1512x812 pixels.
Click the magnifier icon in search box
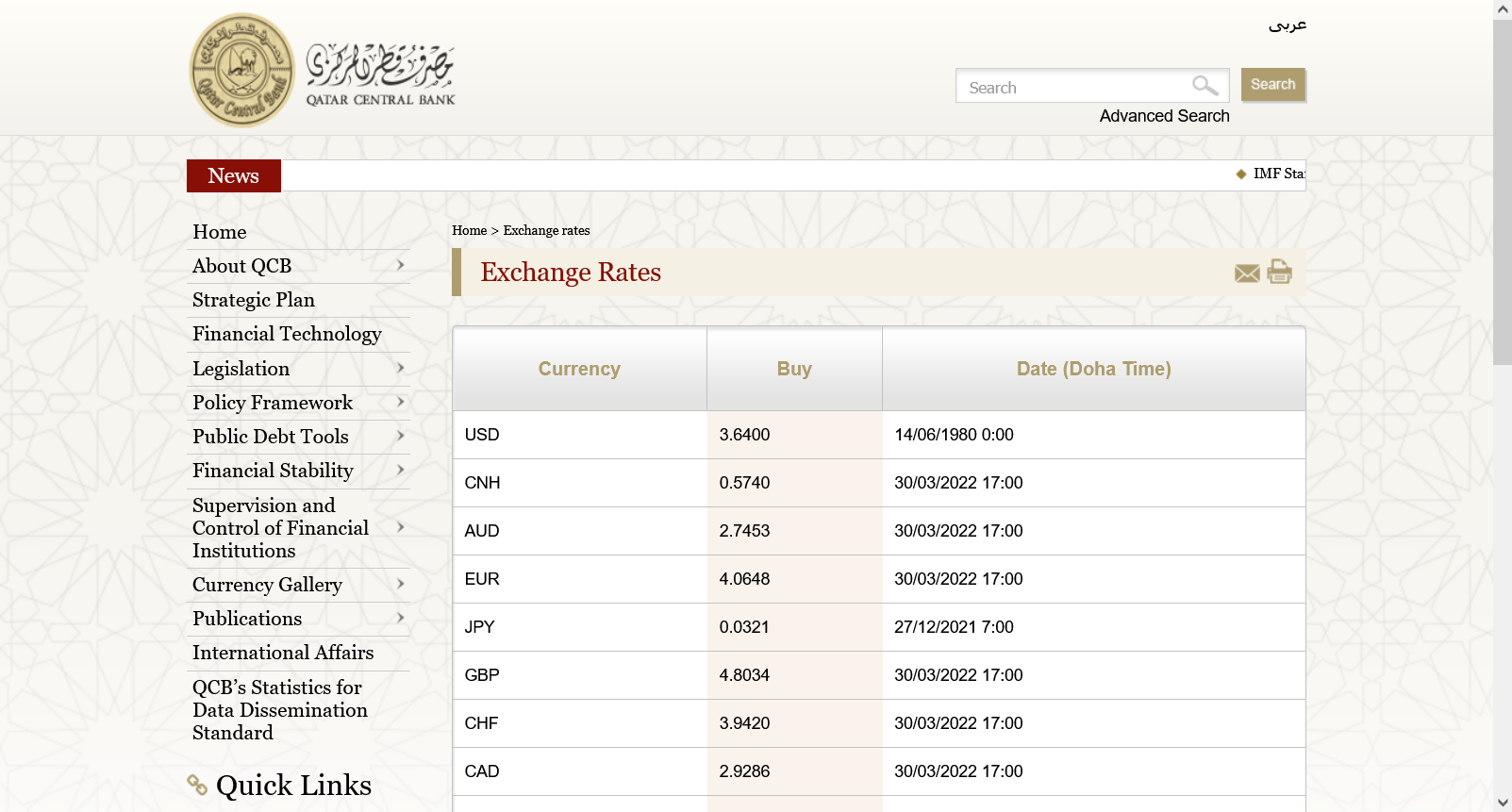point(1205,86)
